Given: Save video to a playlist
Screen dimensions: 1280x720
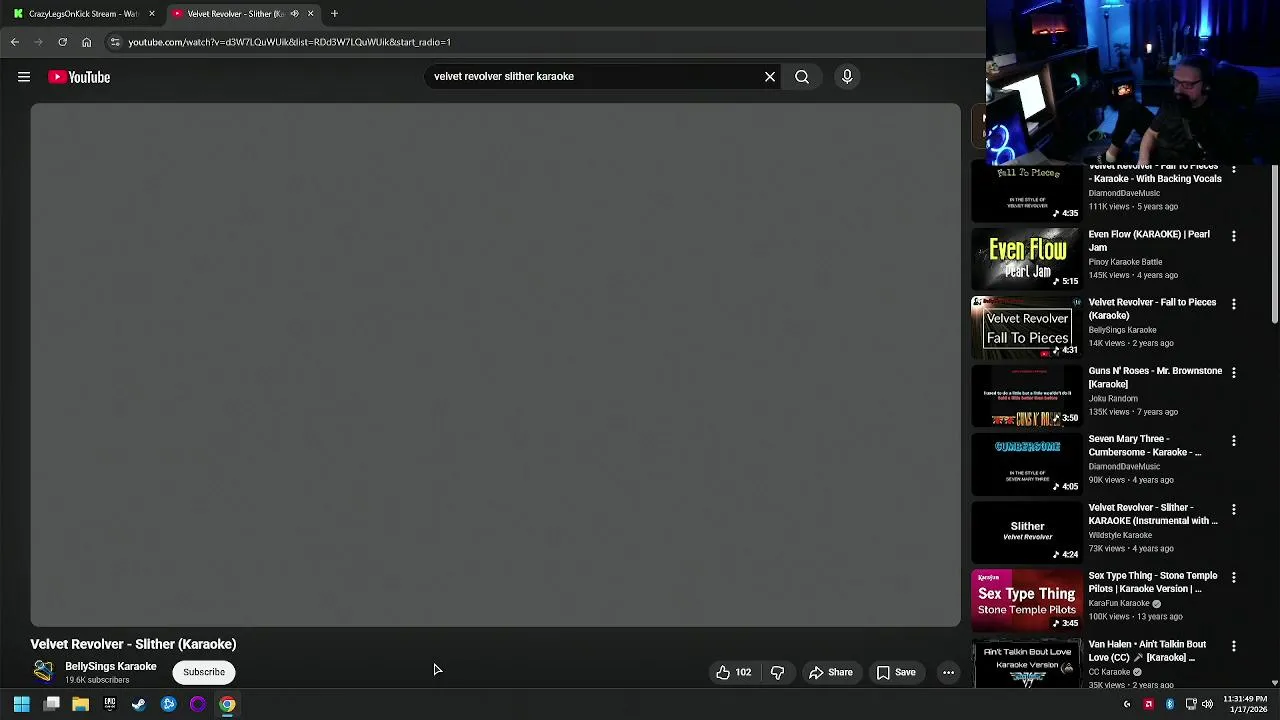Looking at the screenshot, I should pos(896,672).
